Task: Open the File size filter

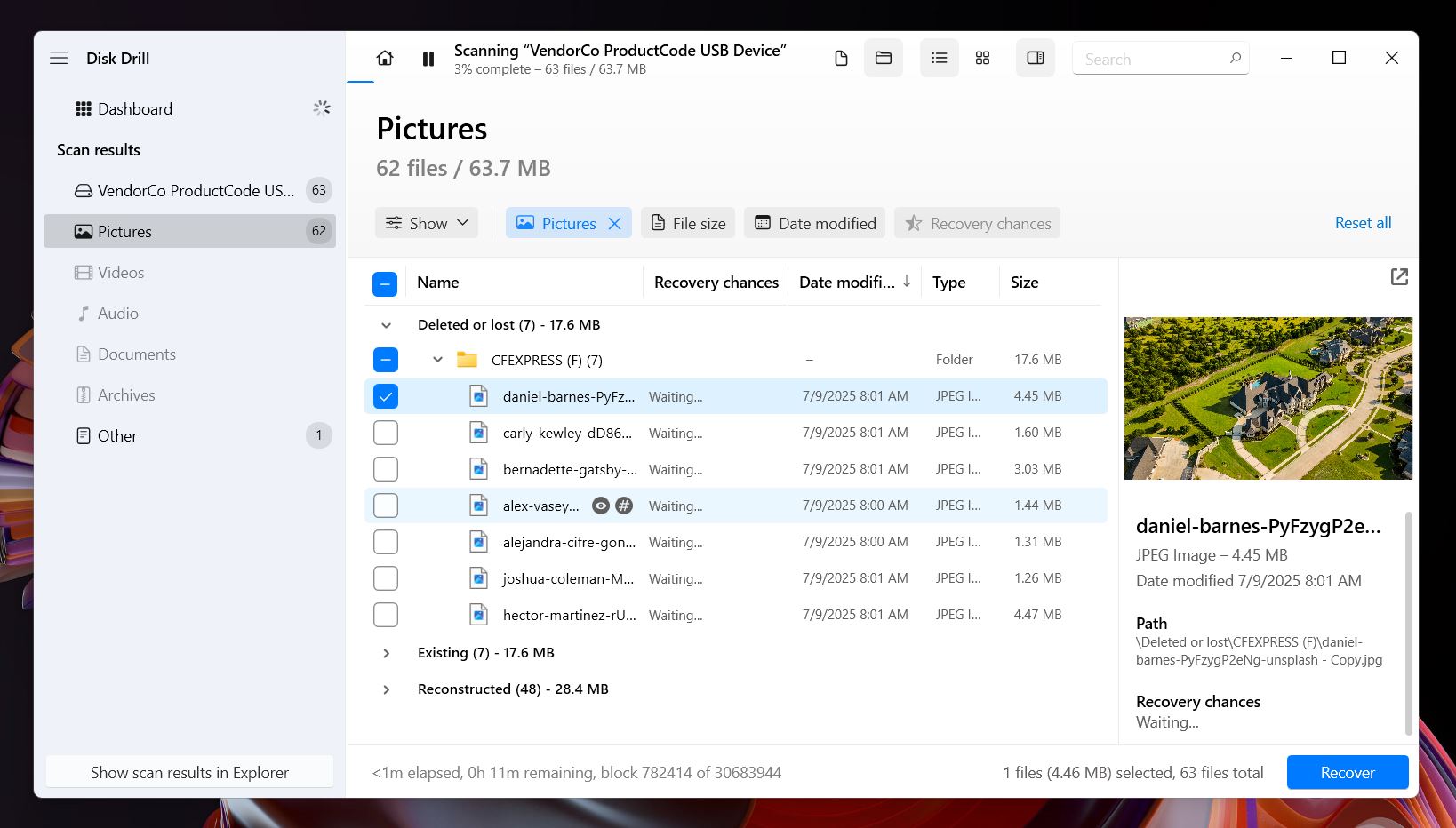Action: pyautogui.click(x=688, y=223)
